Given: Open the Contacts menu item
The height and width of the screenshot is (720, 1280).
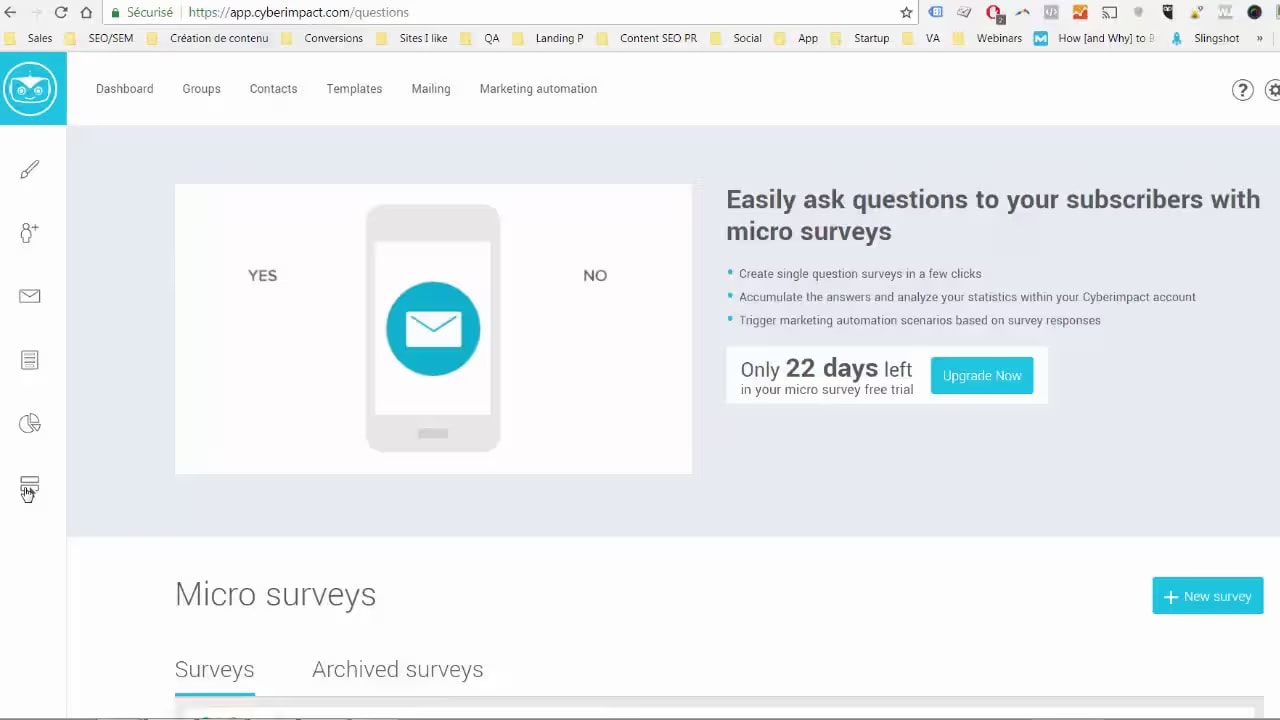Looking at the screenshot, I should pos(273,89).
